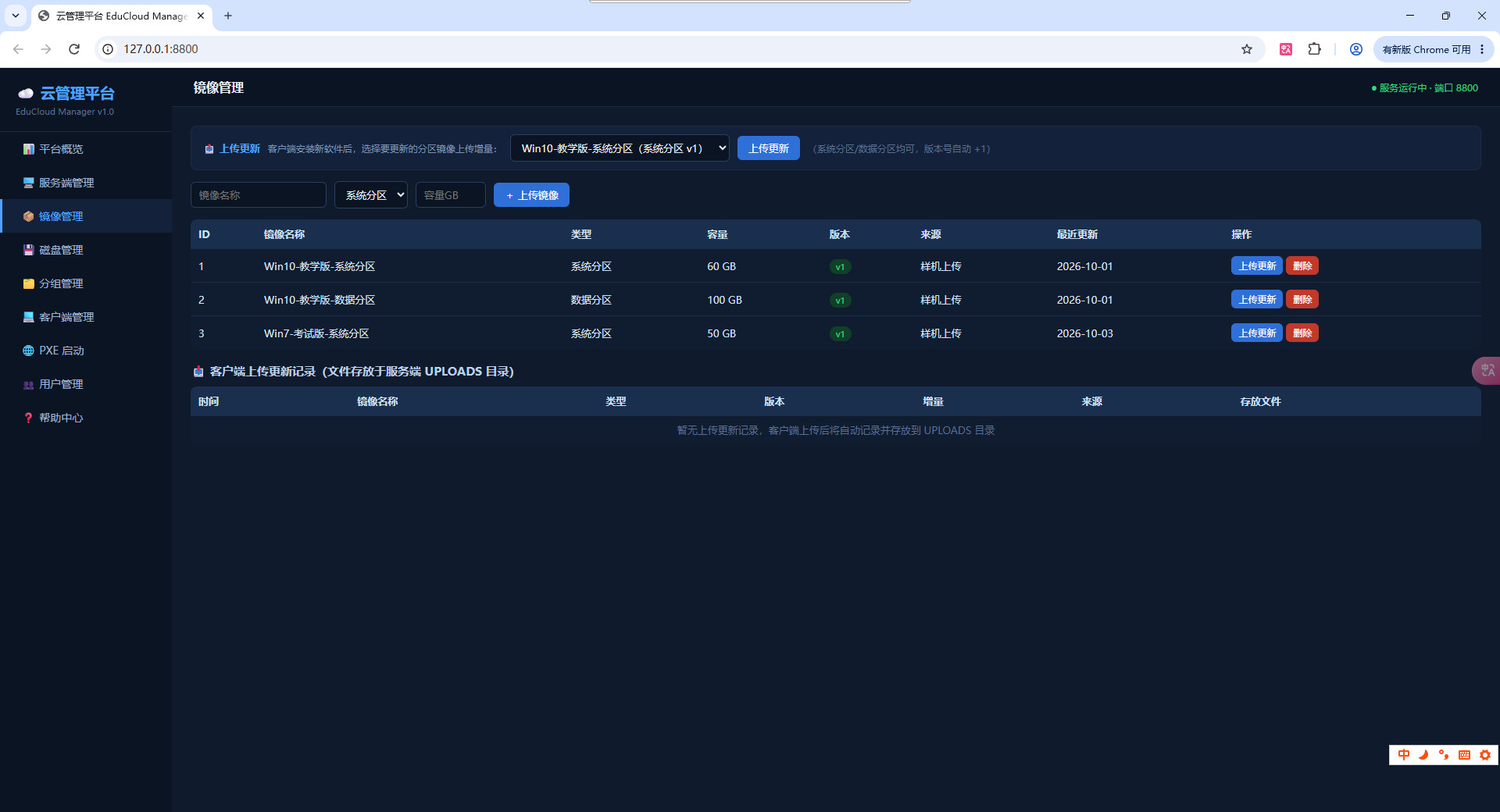Click the + 上传镜像 button
The image size is (1500, 812).
click(x=531, y=195)
